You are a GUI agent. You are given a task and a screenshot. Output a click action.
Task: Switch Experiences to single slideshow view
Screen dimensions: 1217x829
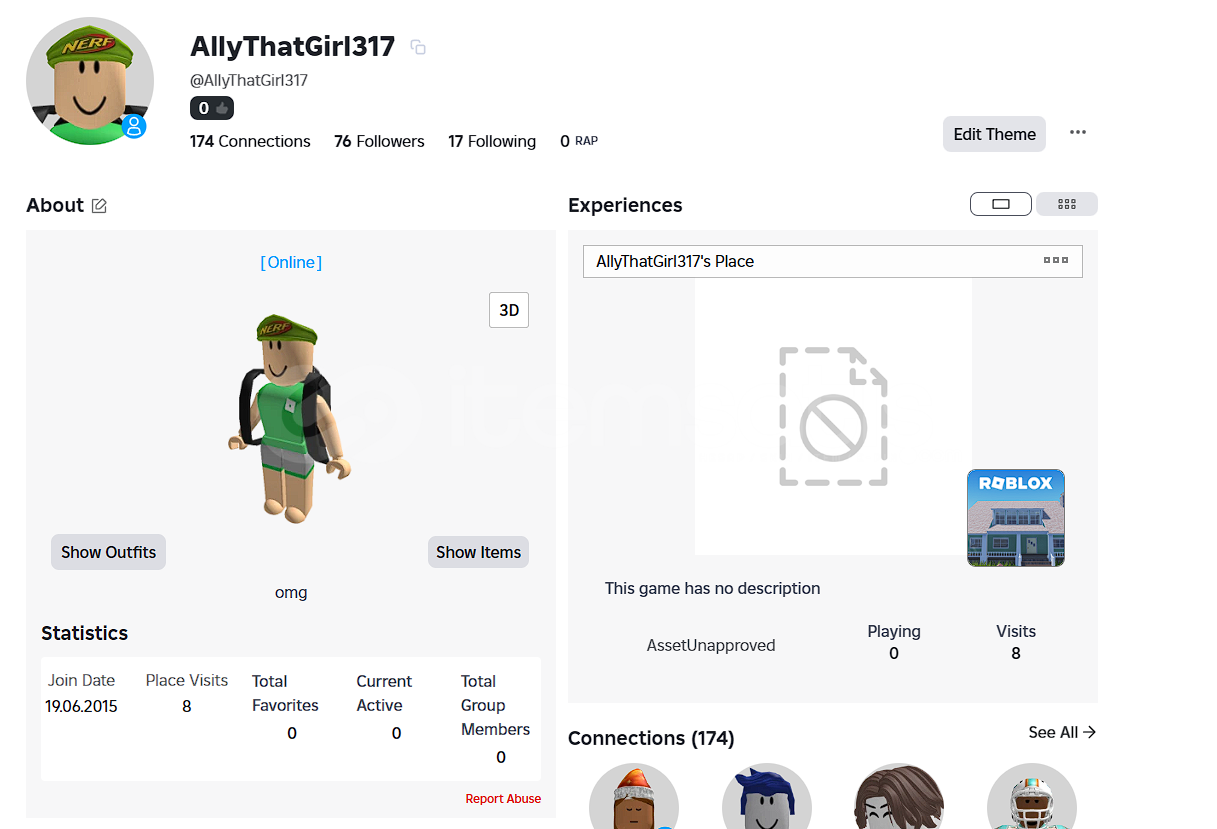point(1001,204)
